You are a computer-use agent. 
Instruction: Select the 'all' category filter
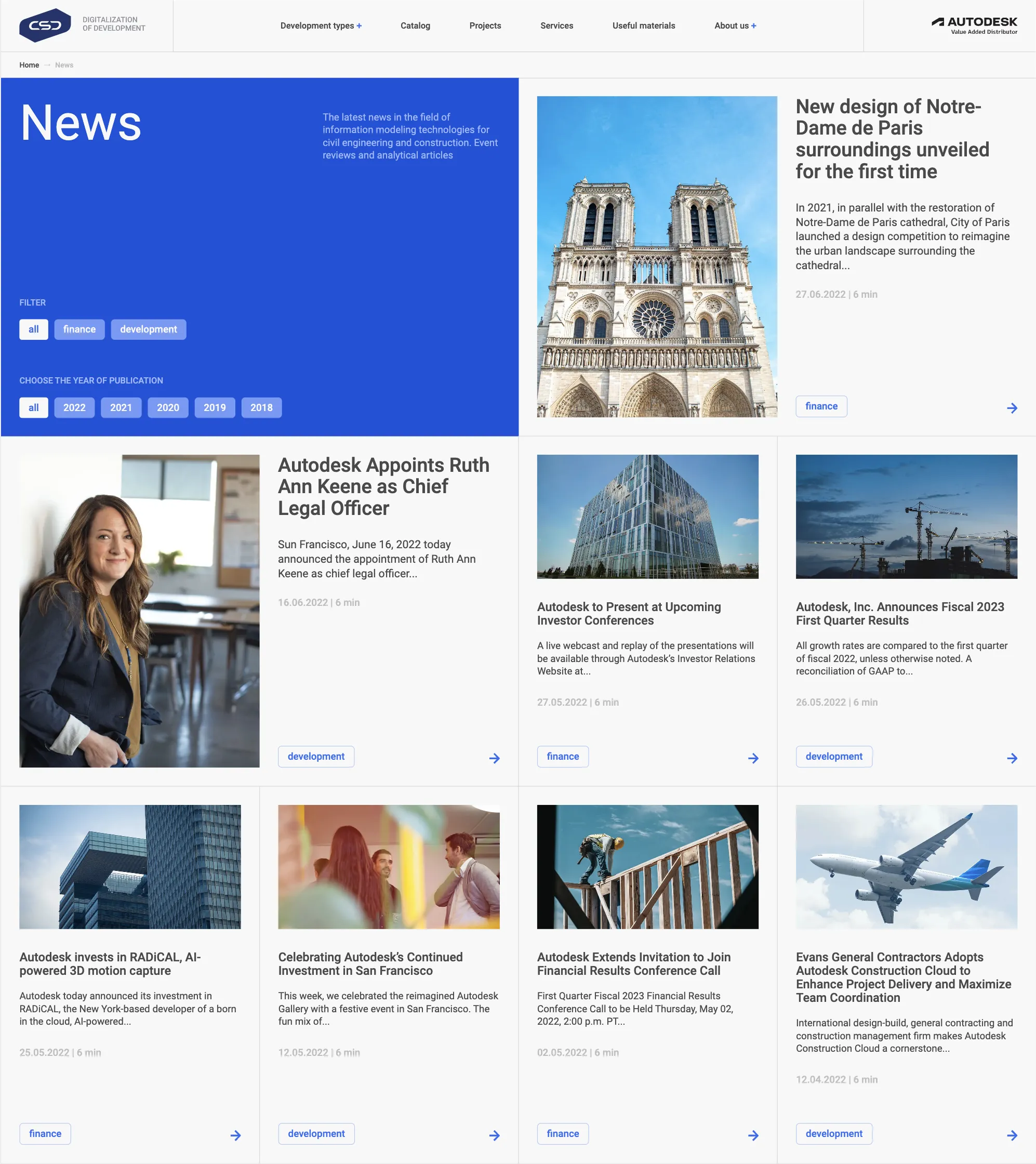(x=34, y=329)
